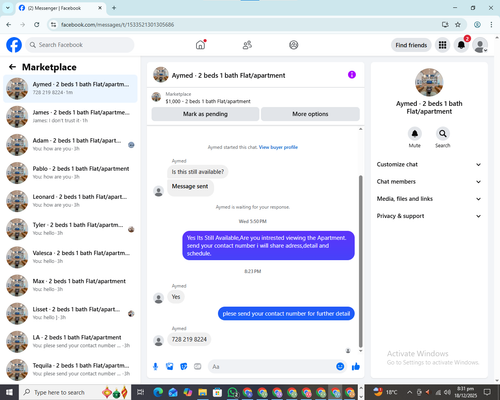Open Task View on the taskbar
Image resolution: width=500 pixels, height=400 pixels.
(140, 392)
